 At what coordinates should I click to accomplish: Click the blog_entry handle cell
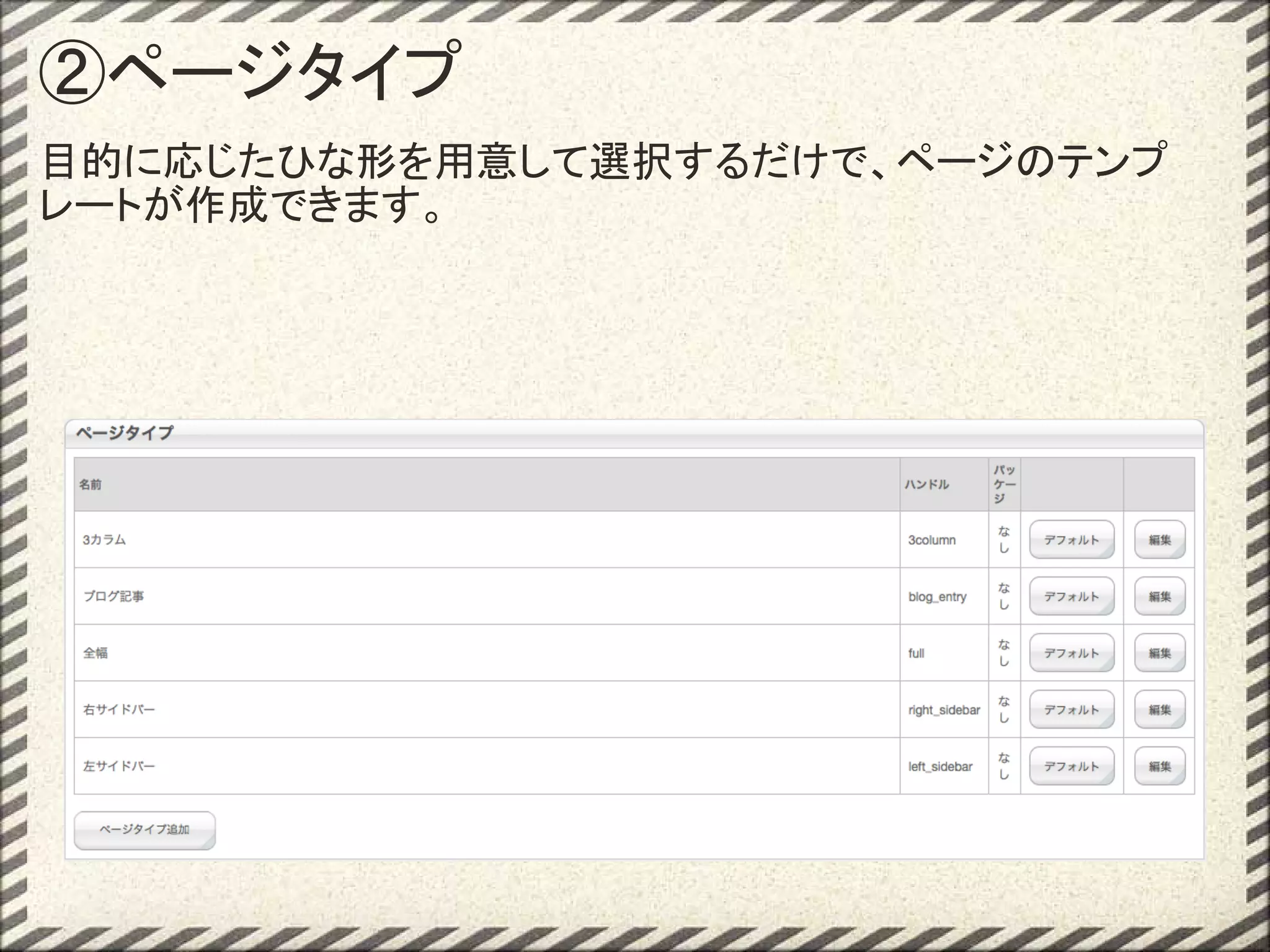(x=944, y=596)
